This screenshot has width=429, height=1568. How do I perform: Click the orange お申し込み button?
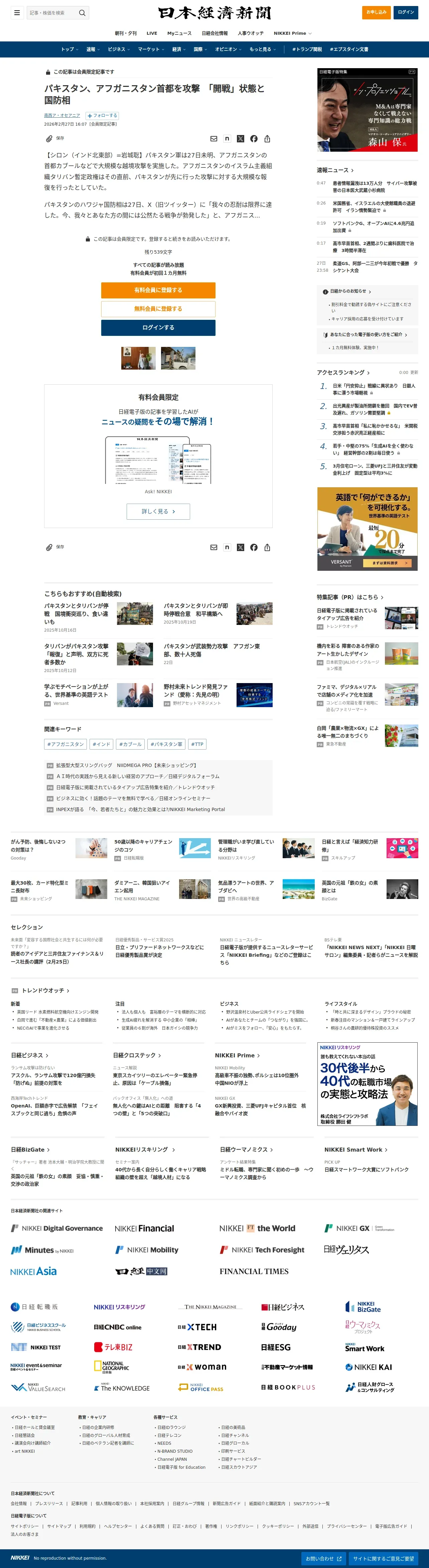pyautogui.click(x=376, y=12)
